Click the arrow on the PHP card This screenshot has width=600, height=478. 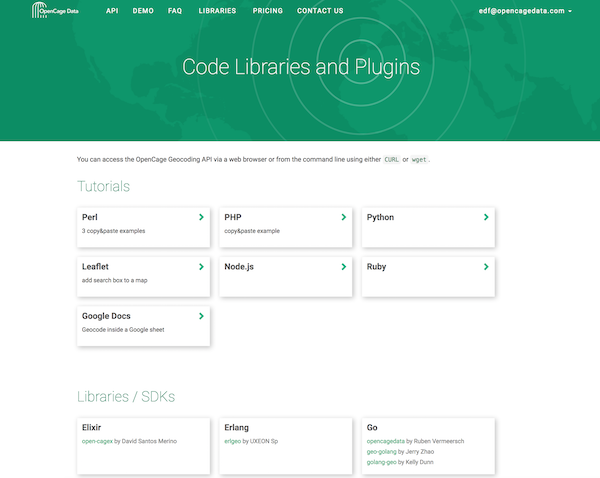pyautogui.click(x=344, y=217)
